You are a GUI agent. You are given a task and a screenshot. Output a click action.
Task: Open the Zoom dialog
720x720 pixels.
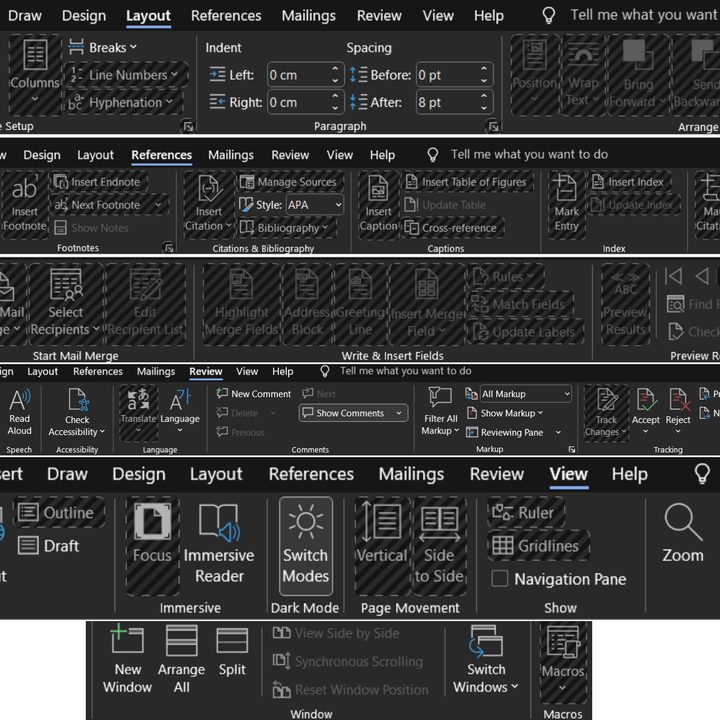pyautogui.click(x=683, y=534)
